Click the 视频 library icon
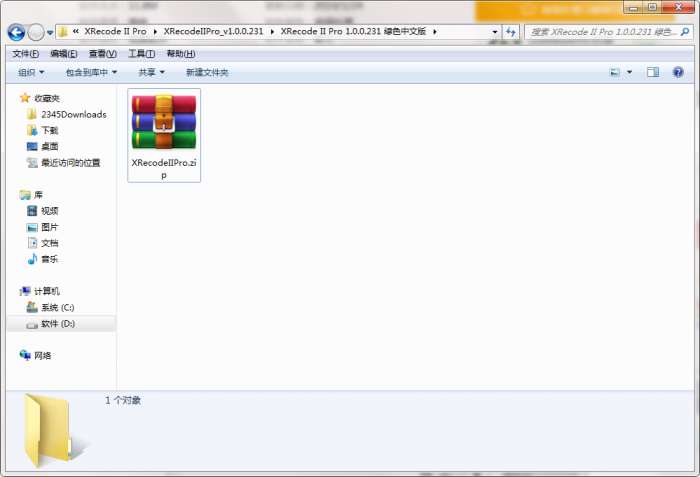Screen dimensions: 700x477 click(x=32, y=211)
